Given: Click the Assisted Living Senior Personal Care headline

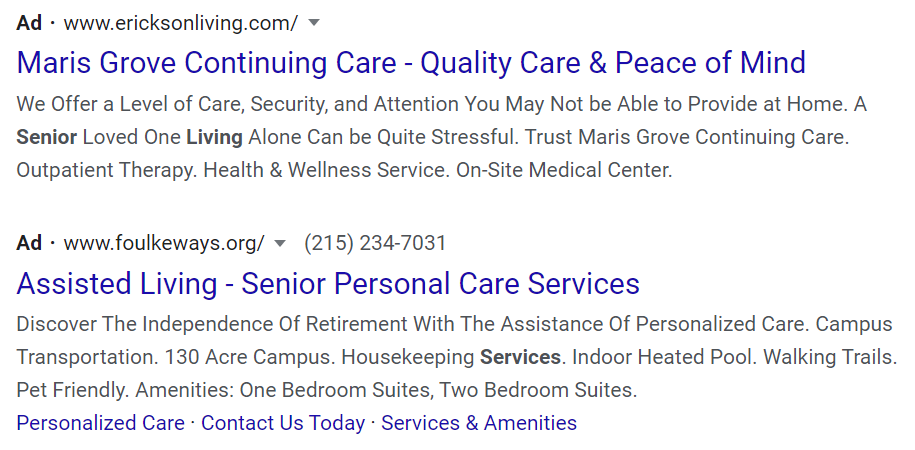Looking at the screenshot, I should (328, 283).
